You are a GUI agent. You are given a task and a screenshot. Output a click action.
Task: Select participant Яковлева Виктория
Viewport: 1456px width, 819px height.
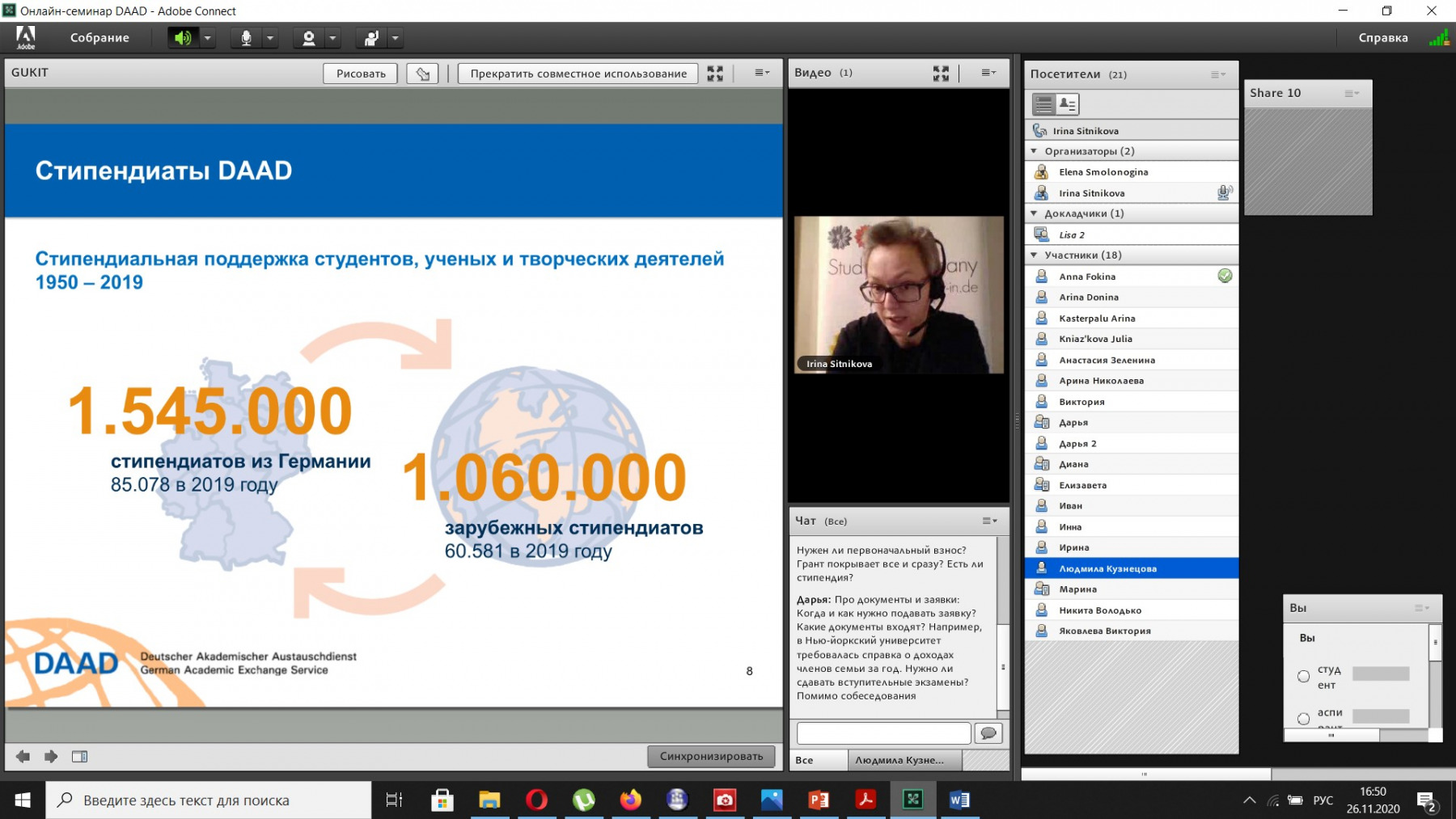pyautogui.click(x=1132, y=631)
